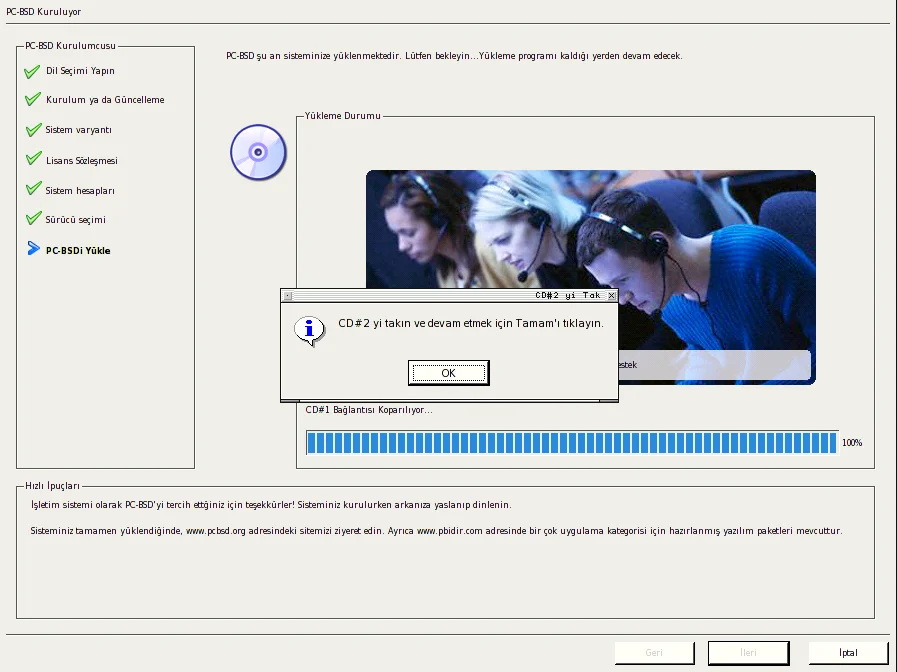Select the PC-BSDi Yükle step
This screenshot has width=897, height=672.
coord(78,250)
